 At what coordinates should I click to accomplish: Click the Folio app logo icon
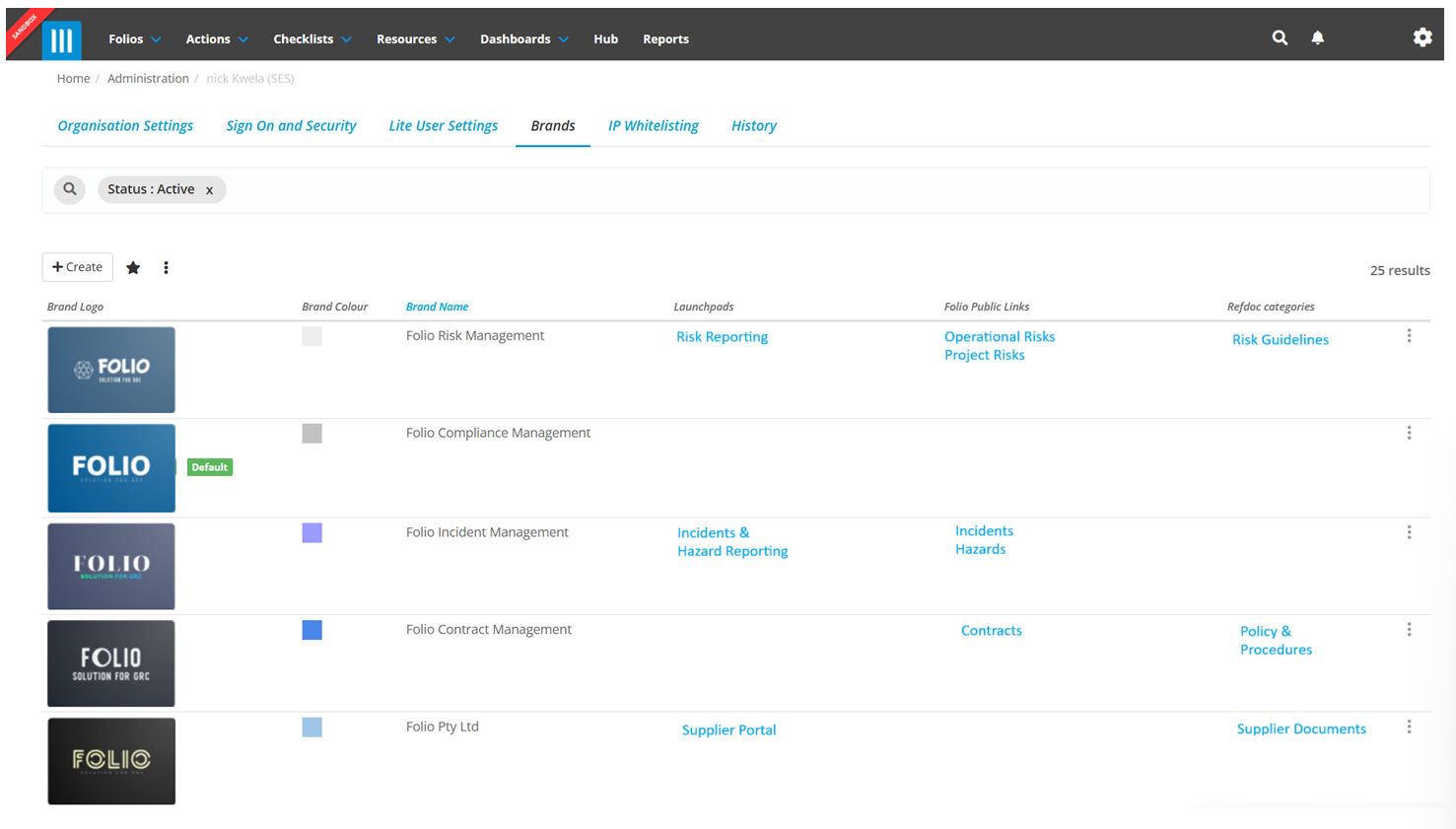(61, 39)
